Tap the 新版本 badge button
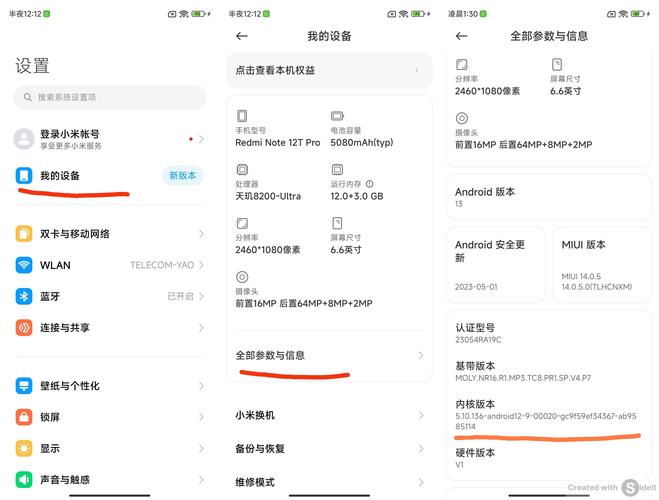This screenshot has width=659, height=500. point(182,175)
